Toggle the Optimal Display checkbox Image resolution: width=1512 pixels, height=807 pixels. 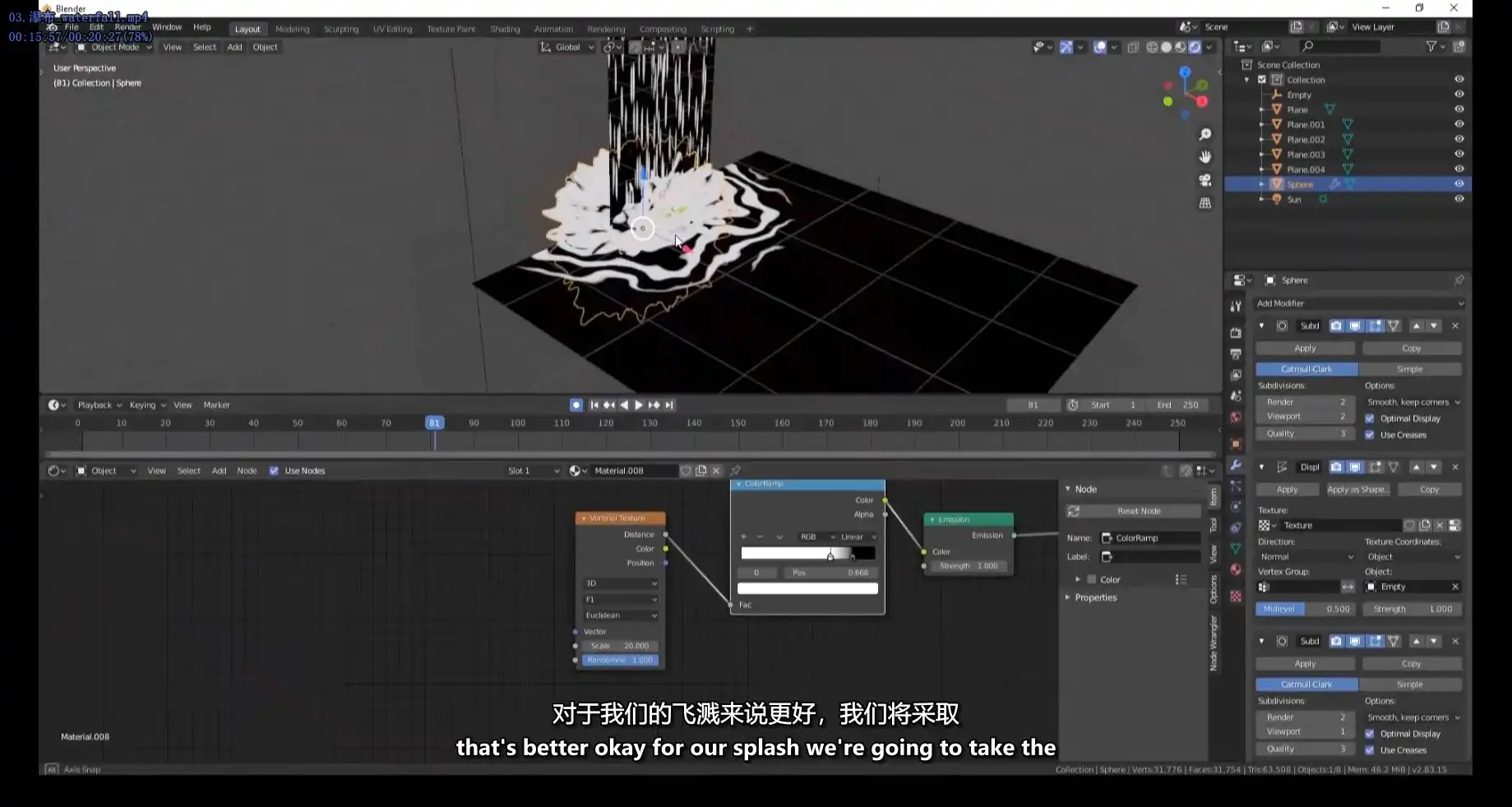1371,418
